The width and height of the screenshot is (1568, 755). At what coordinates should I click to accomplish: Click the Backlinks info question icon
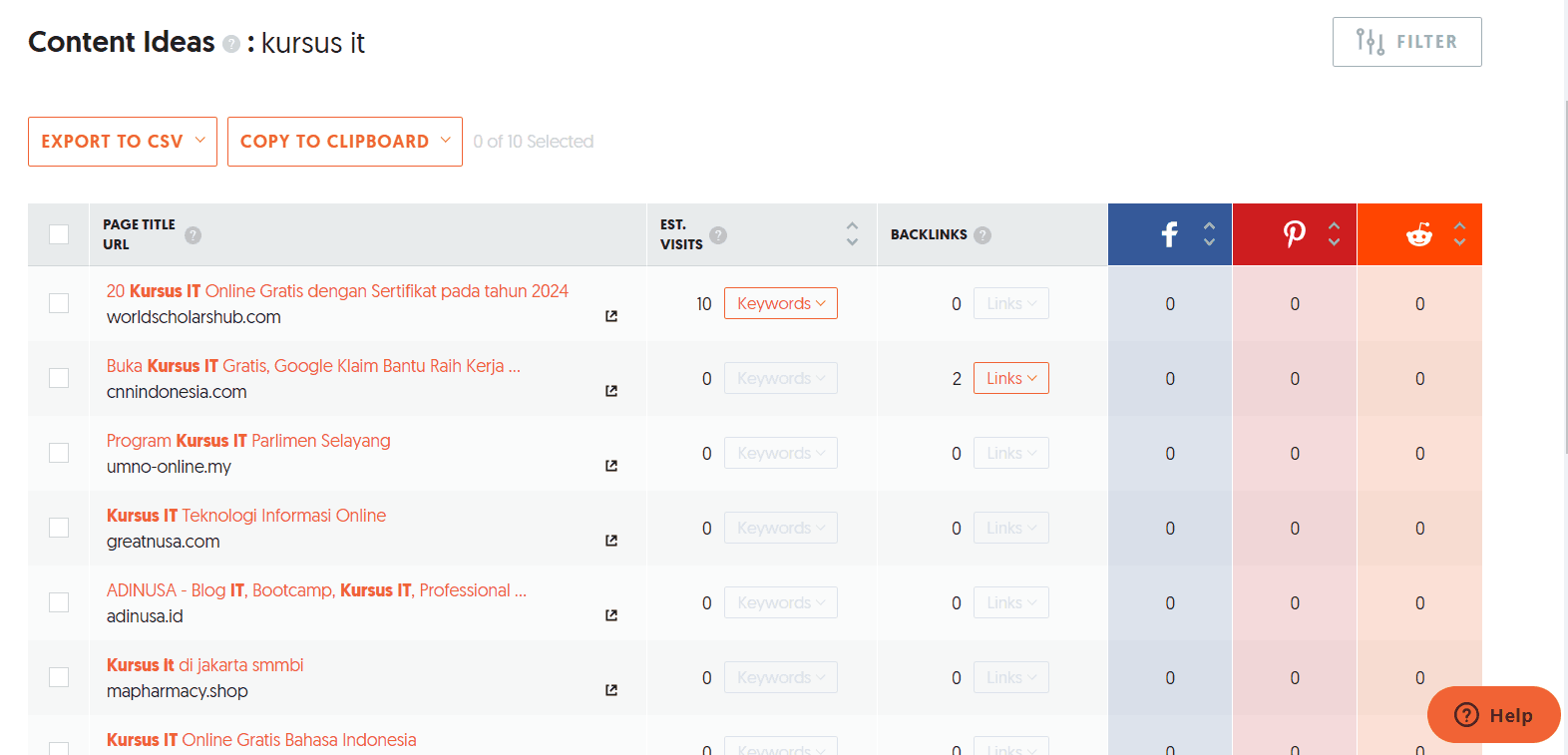coord(982,235)
